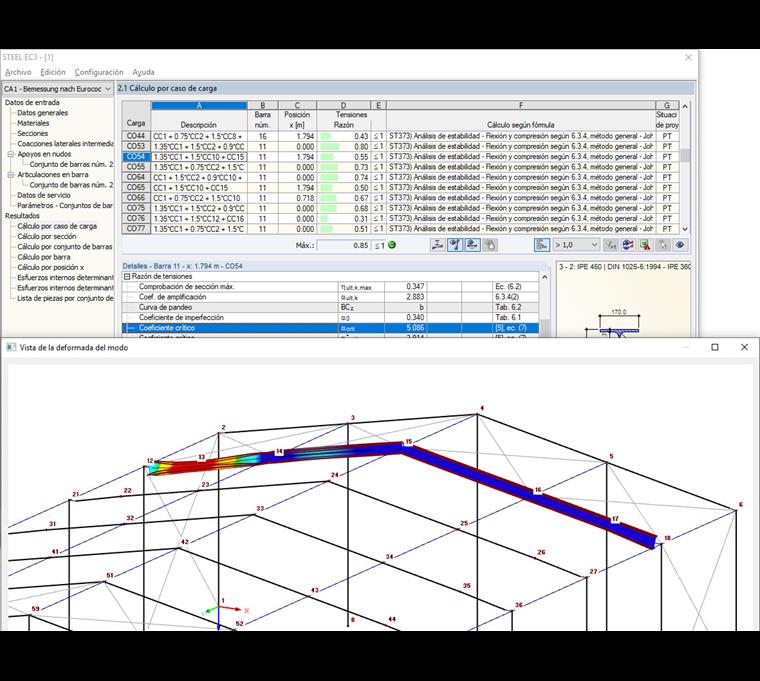Click the blue and red striped toolbar icon
The height and width of the screenshot is (681, 760).
point(628,245)
